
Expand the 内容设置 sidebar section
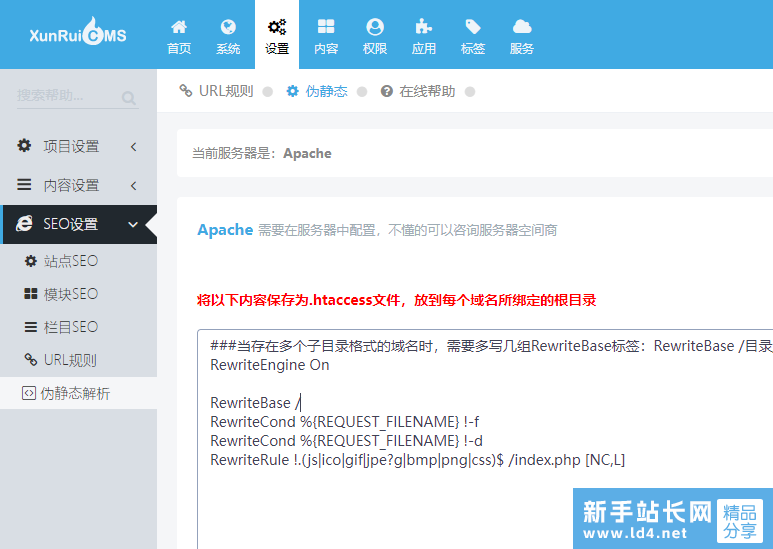click(x=78, y=186)
